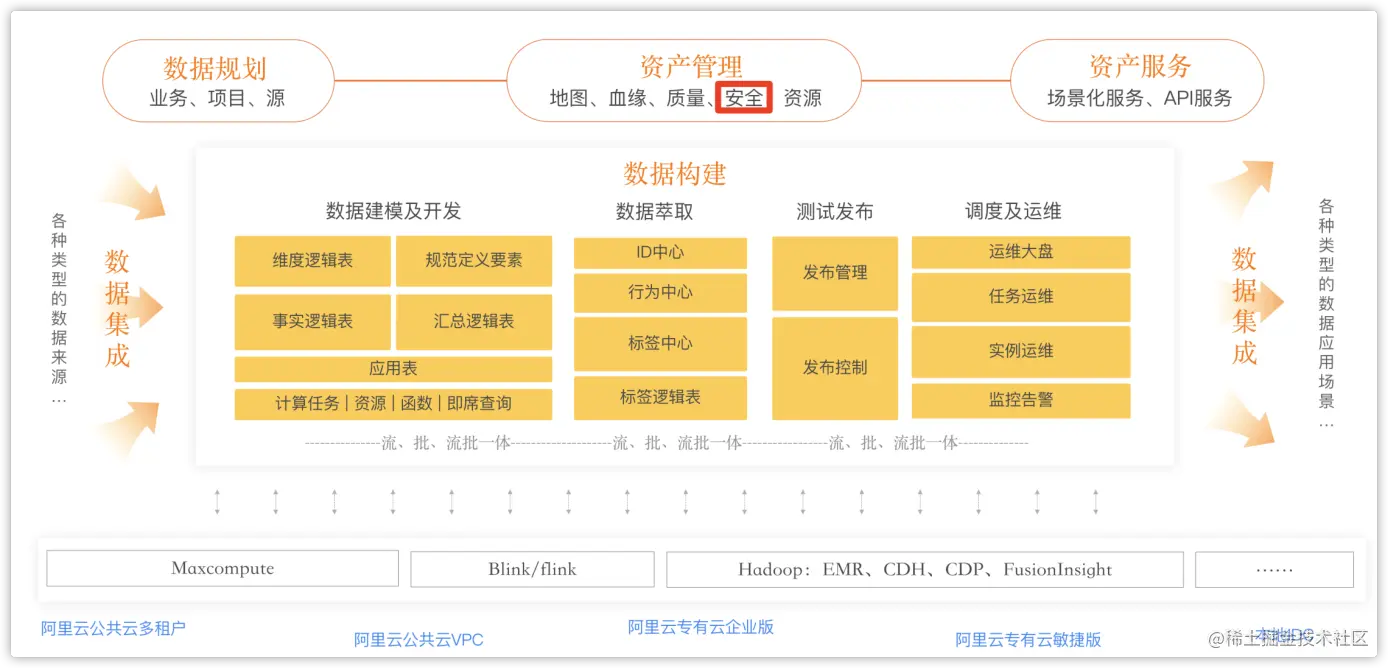Image resolution: width=1388 pixels, height=668 pixels.
Task: Select the 各种类型的数据应用场景 vertical text
Action: click(x=1326, y=313)
